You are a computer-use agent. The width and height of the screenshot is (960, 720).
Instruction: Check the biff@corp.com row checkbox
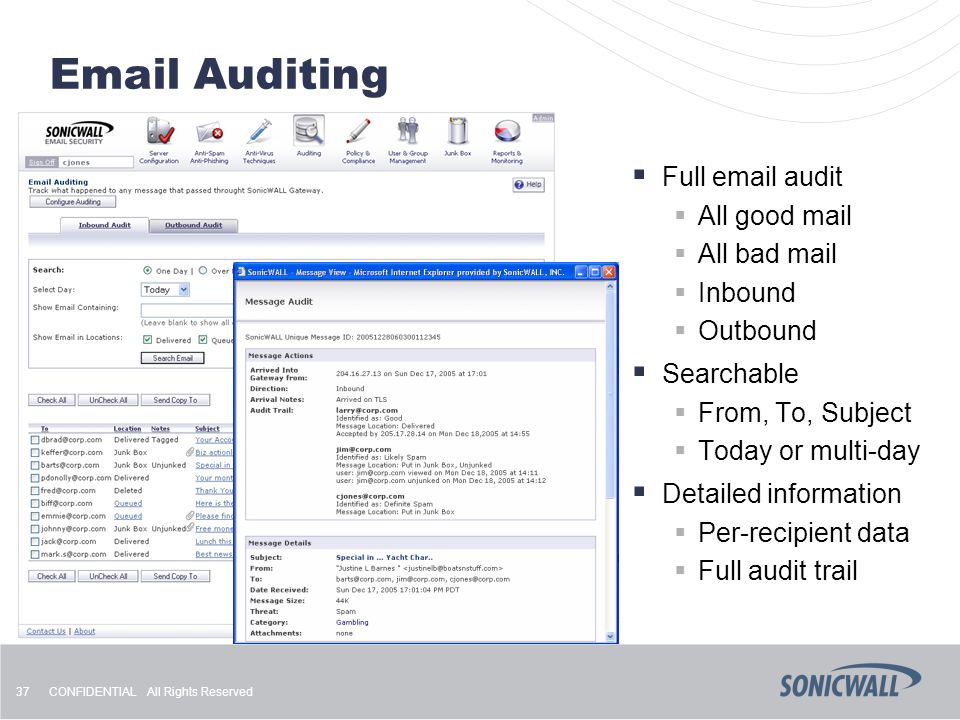[x=35, y=503]
